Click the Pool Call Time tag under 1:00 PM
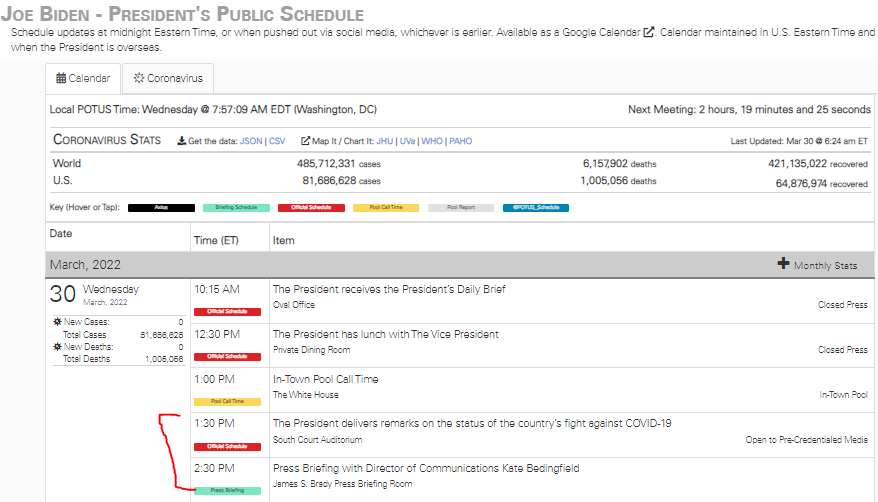 227,401
